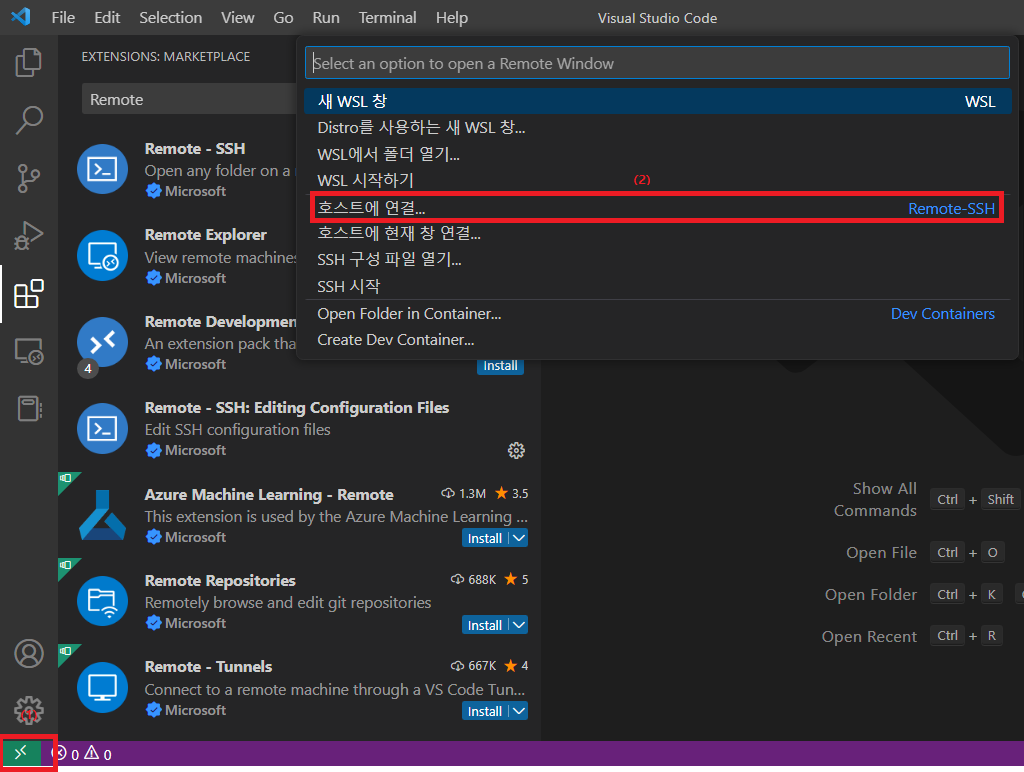The height and width of the screenshot is (772, 1024).
Task: Install the Azure Machine Learning - Remote extension
Action: click(485, 538)
